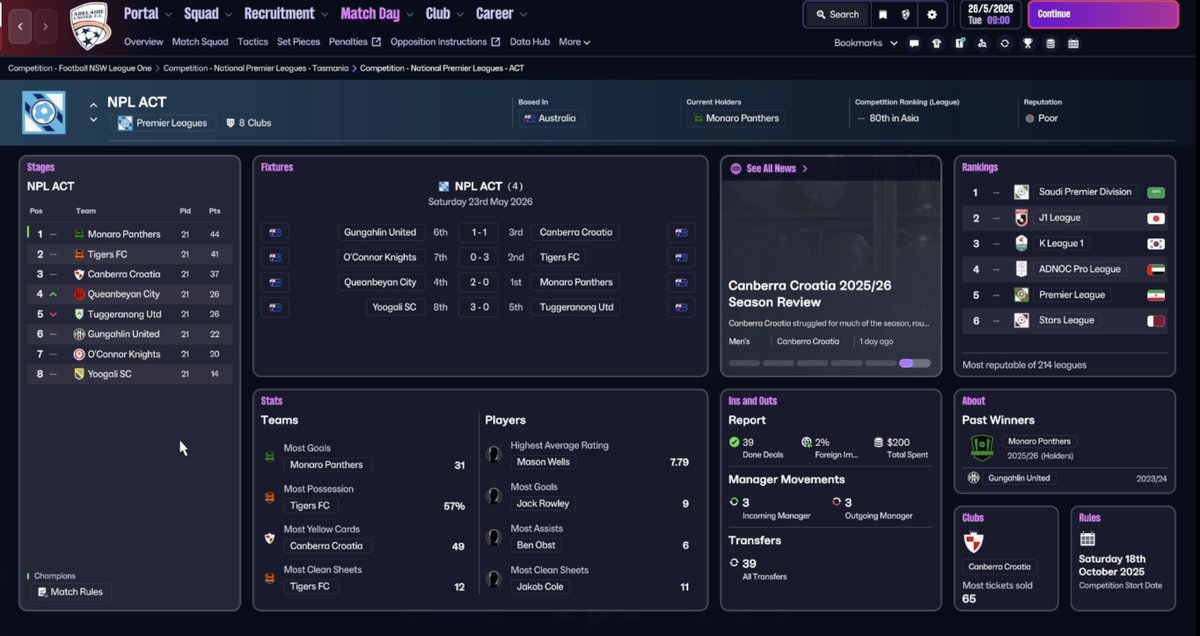
Task: Open the finances coins shortcut icon
Action: coord(1050,43)
